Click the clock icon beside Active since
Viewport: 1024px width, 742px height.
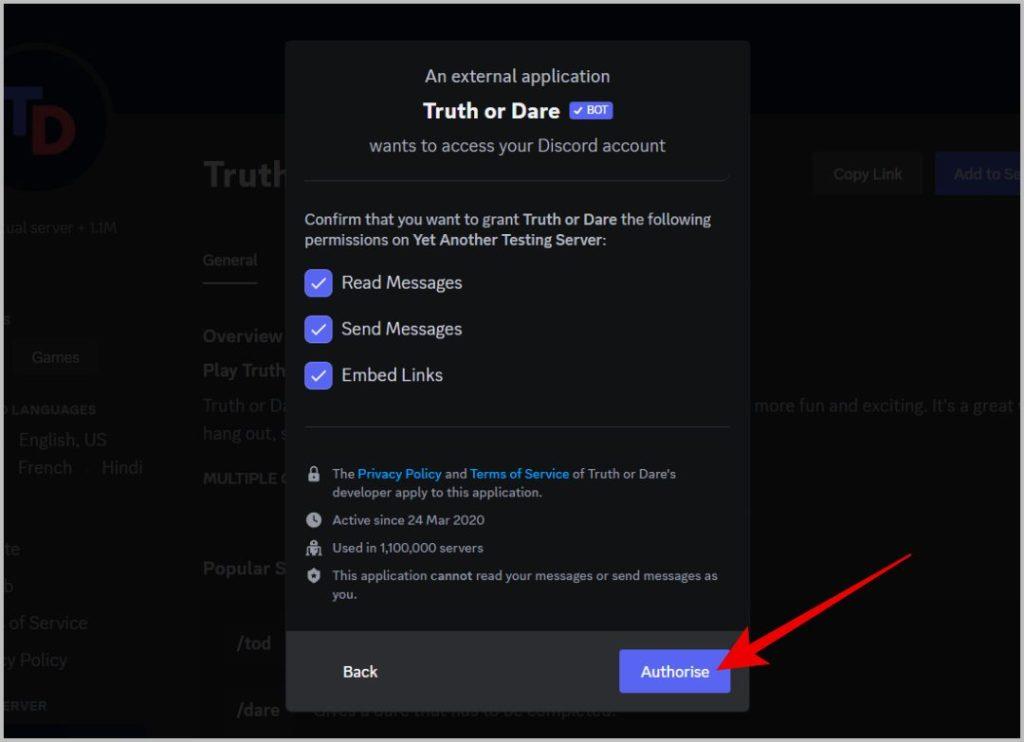(x=313, y=520)
